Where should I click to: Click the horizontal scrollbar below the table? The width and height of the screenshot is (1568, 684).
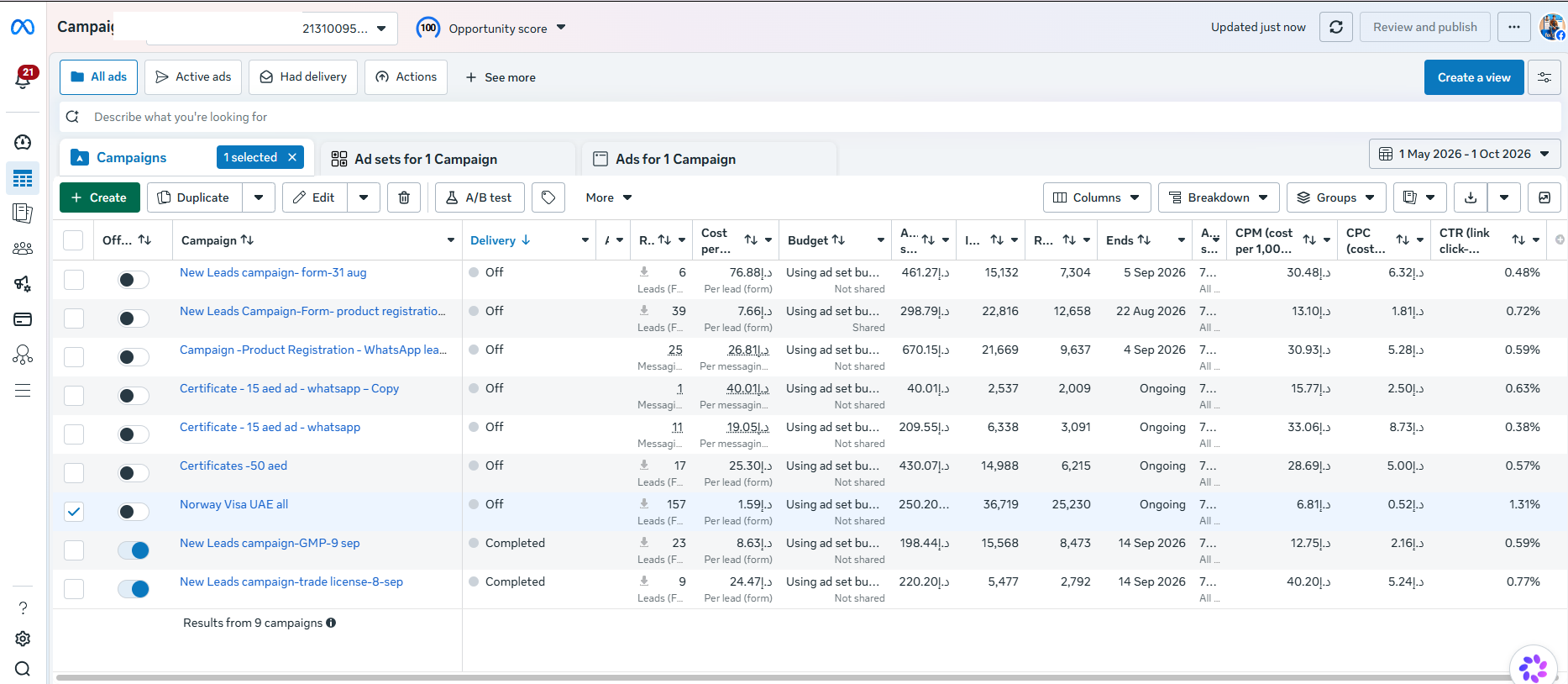781,677
